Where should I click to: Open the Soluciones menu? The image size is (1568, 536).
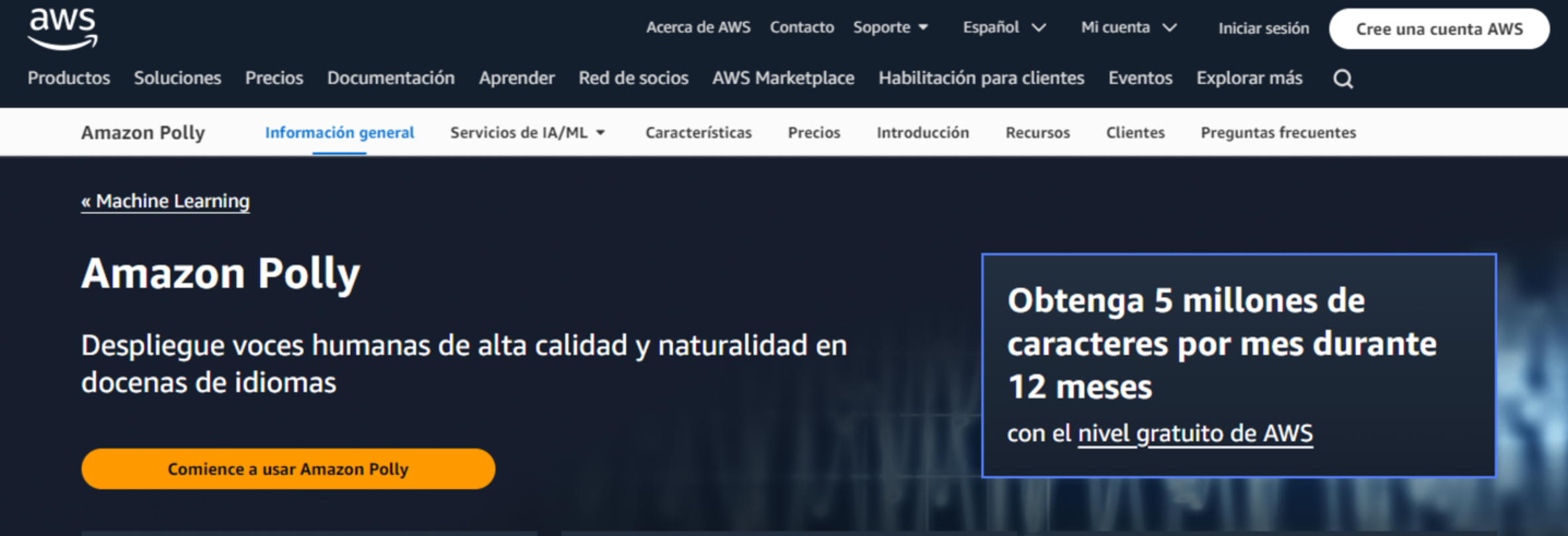coord(177,78)
